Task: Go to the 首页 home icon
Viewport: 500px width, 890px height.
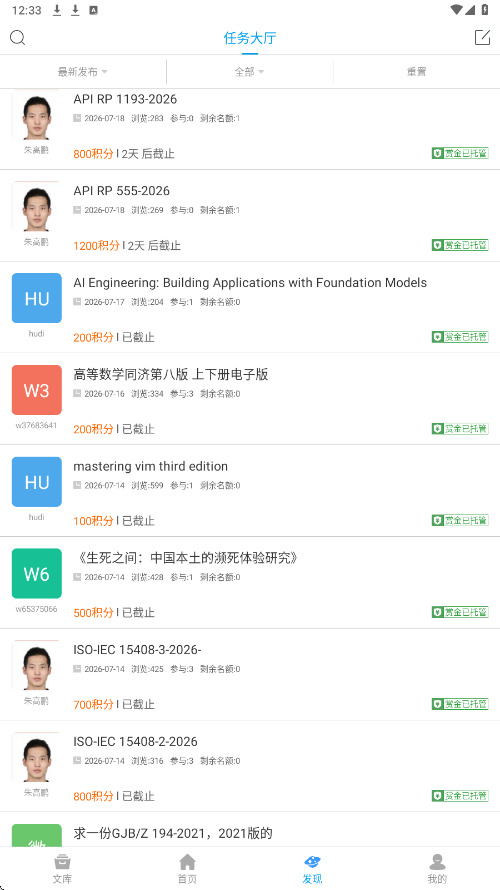Action: coord(187,863)
